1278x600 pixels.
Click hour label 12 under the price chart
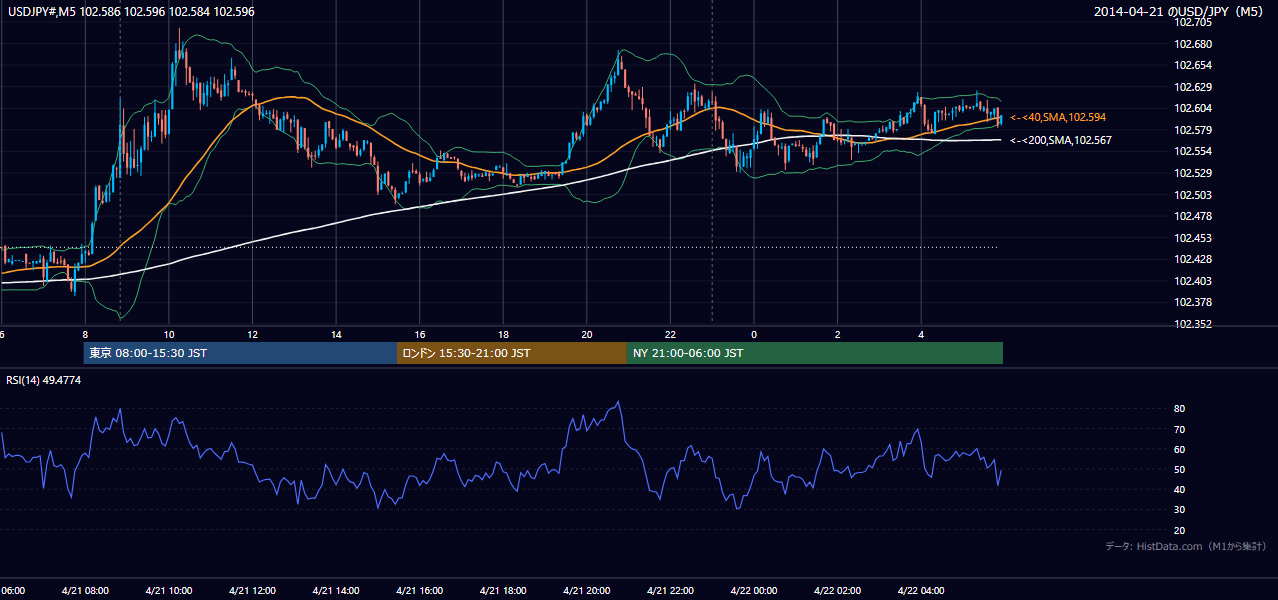click(x=252, y=334)
